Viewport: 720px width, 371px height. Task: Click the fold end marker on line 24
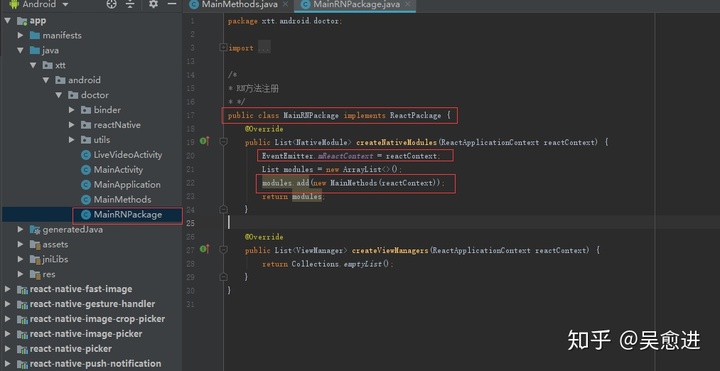[x=223, y=209]
